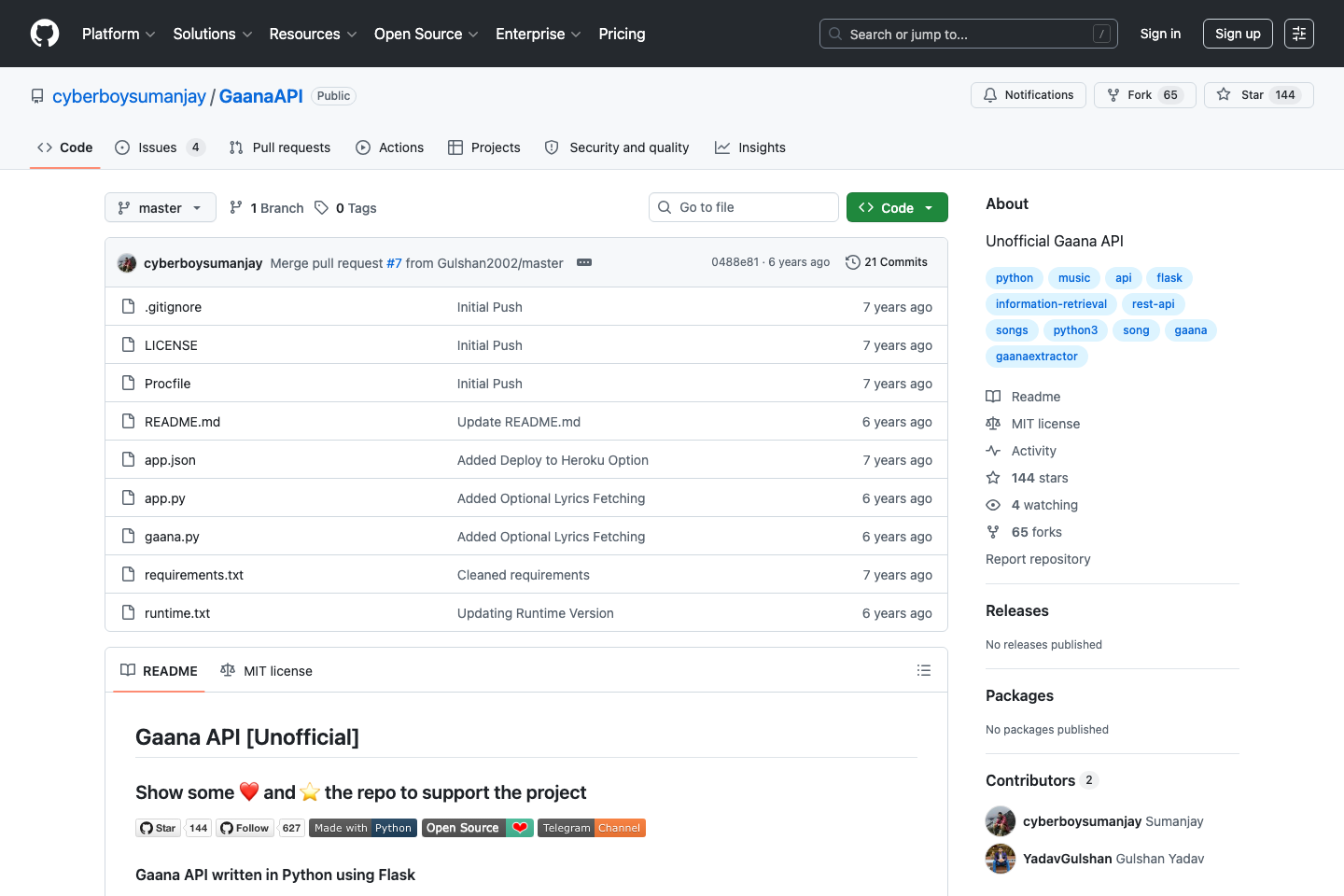1344x896 pixels.
Task: Click the Readme book icon in About
Action: point(993,396)
